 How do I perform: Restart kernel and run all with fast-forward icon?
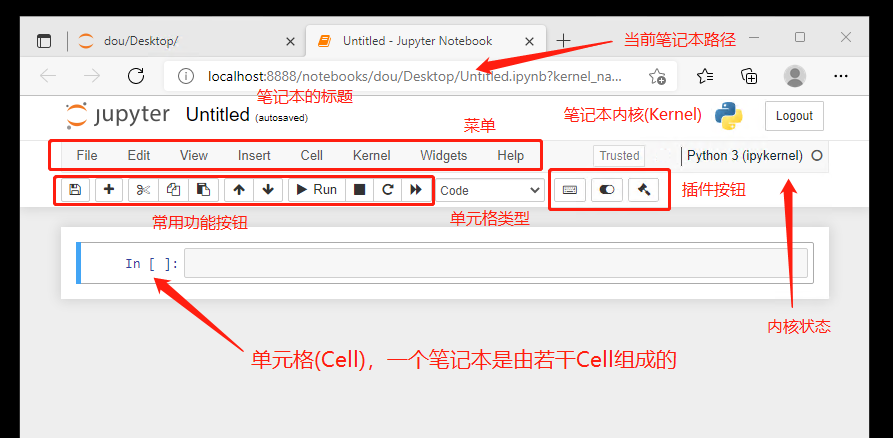click(416, 190)
